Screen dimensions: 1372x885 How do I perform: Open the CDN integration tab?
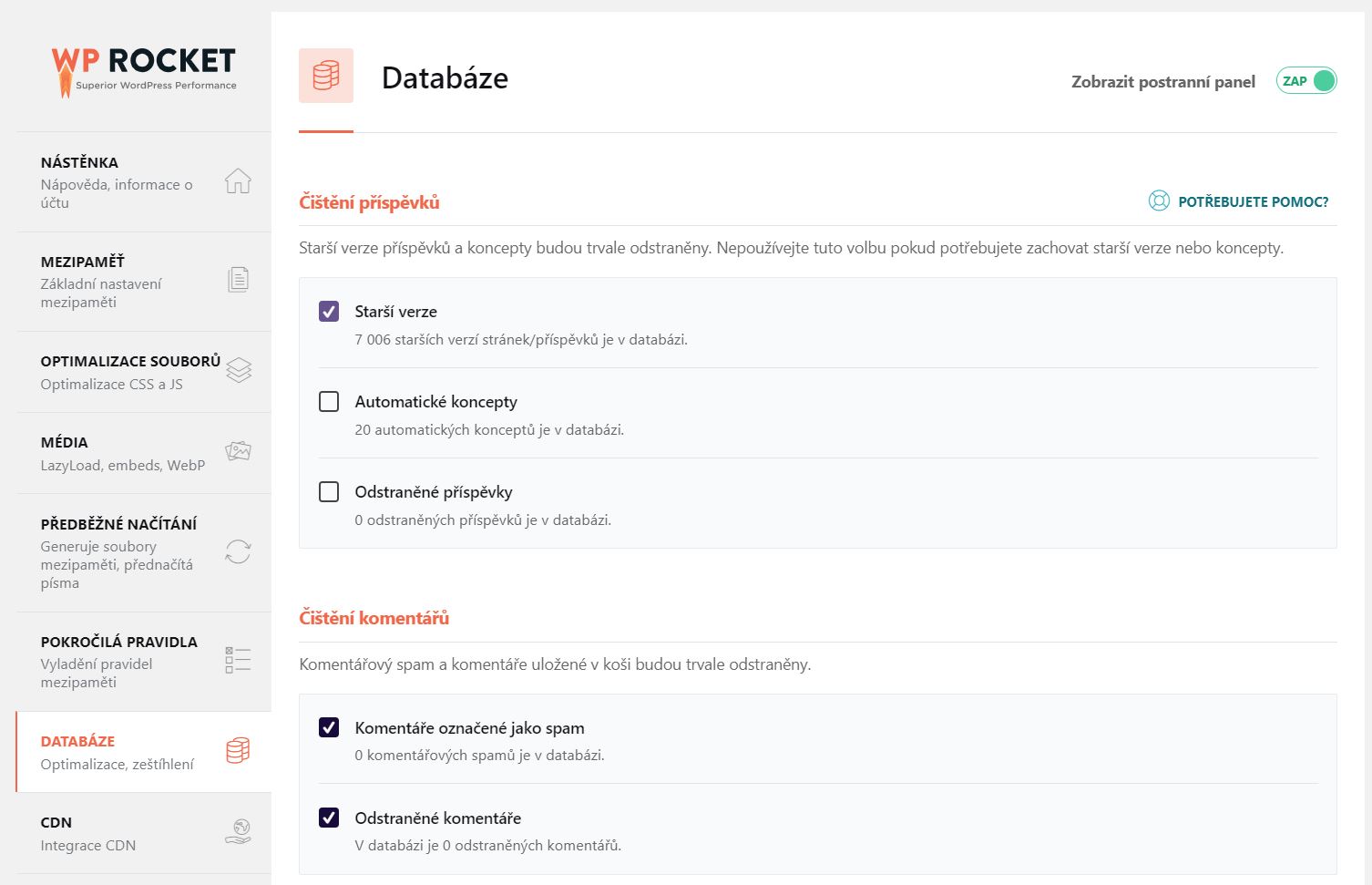point(144,833)
